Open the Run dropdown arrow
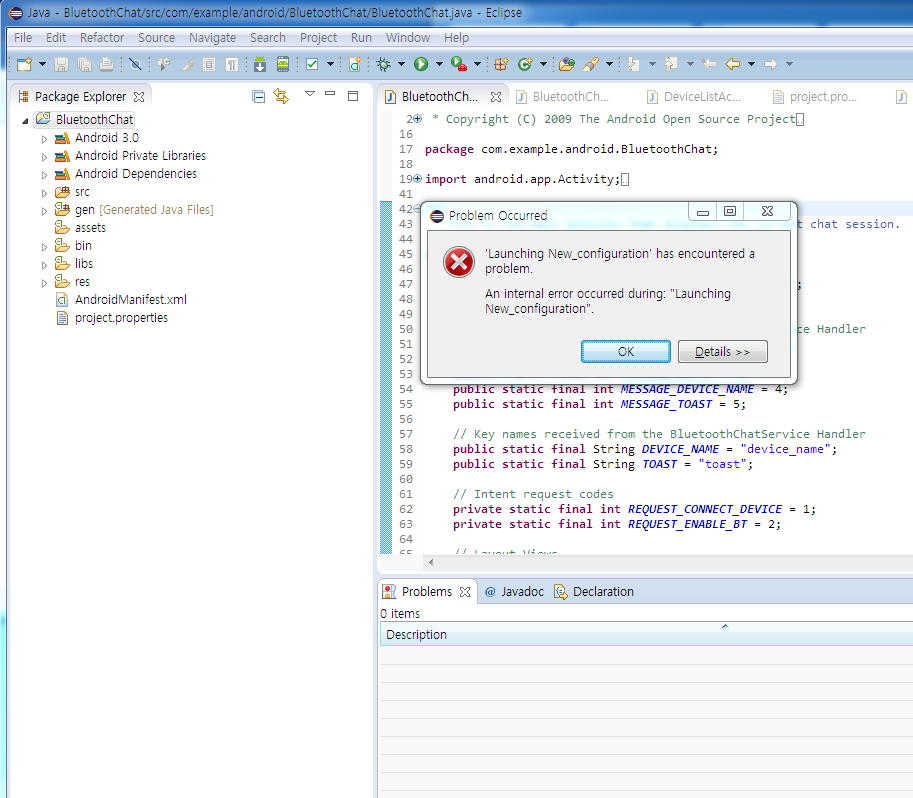Viewport: 913px width, 798px height. click(x=439, y=64)
